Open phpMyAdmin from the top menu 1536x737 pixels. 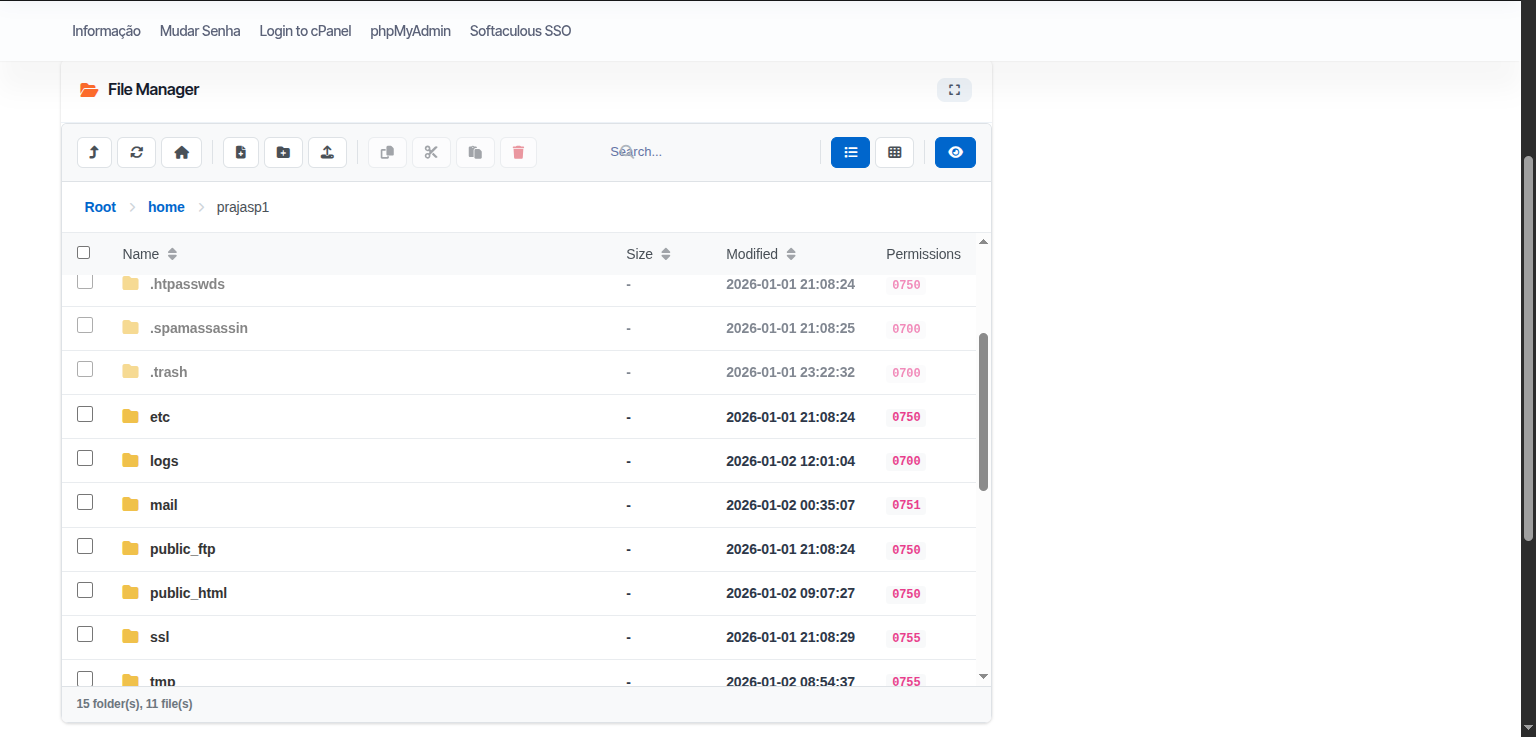410,30
